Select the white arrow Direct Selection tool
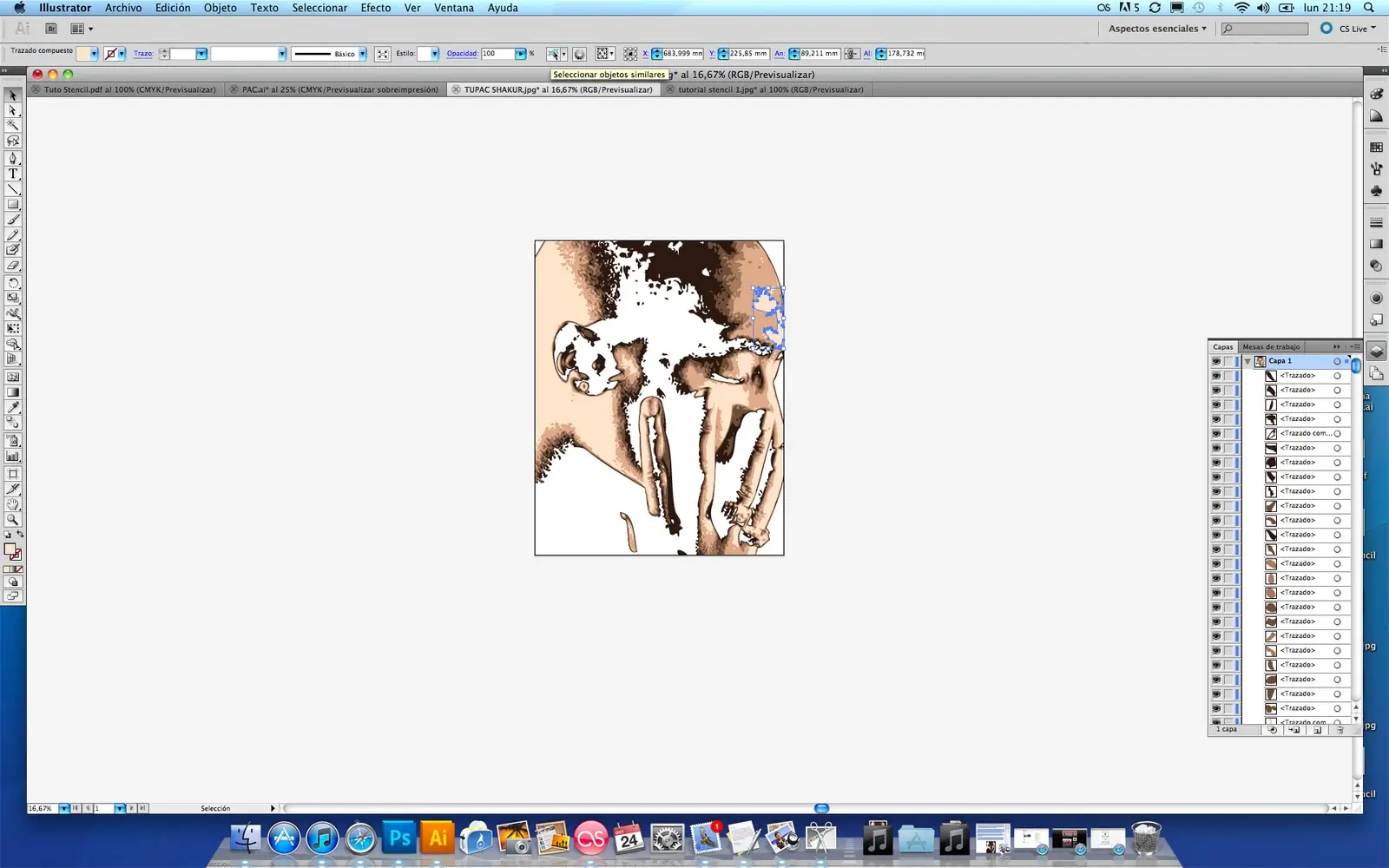1389x868 pixels. [x=13, y=110]
